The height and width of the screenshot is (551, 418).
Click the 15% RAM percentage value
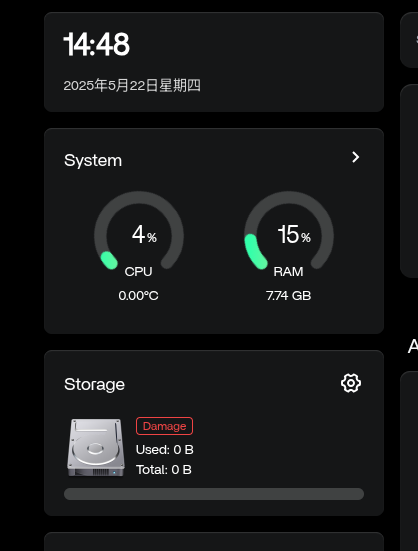pos(294,234)
